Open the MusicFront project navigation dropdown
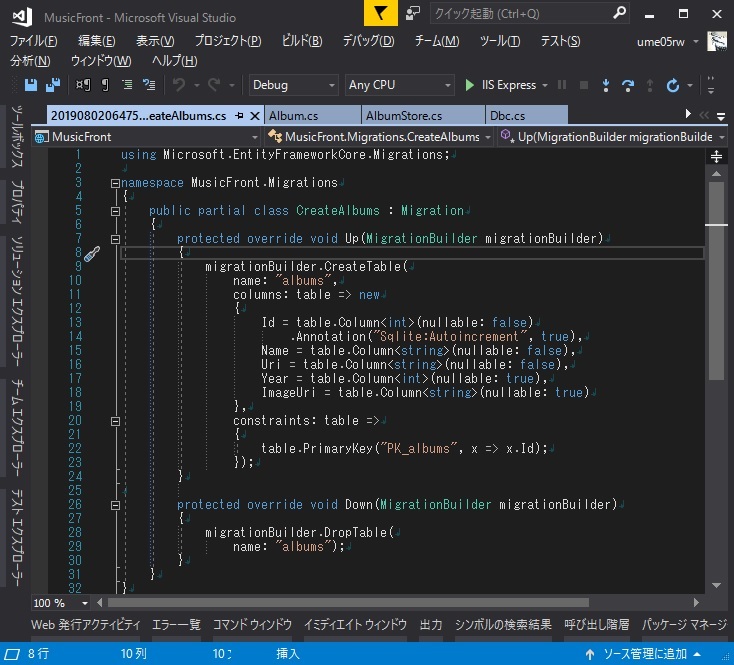Image resolution: width=734 pixels, height=665 pixels. point(147,137)
